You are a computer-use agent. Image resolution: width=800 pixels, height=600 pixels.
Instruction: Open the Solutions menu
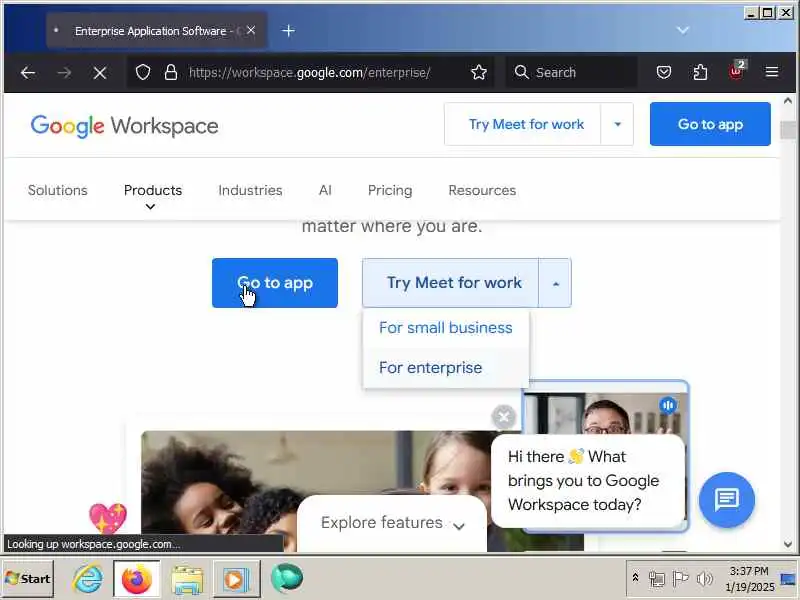click(x=58, y=190)
